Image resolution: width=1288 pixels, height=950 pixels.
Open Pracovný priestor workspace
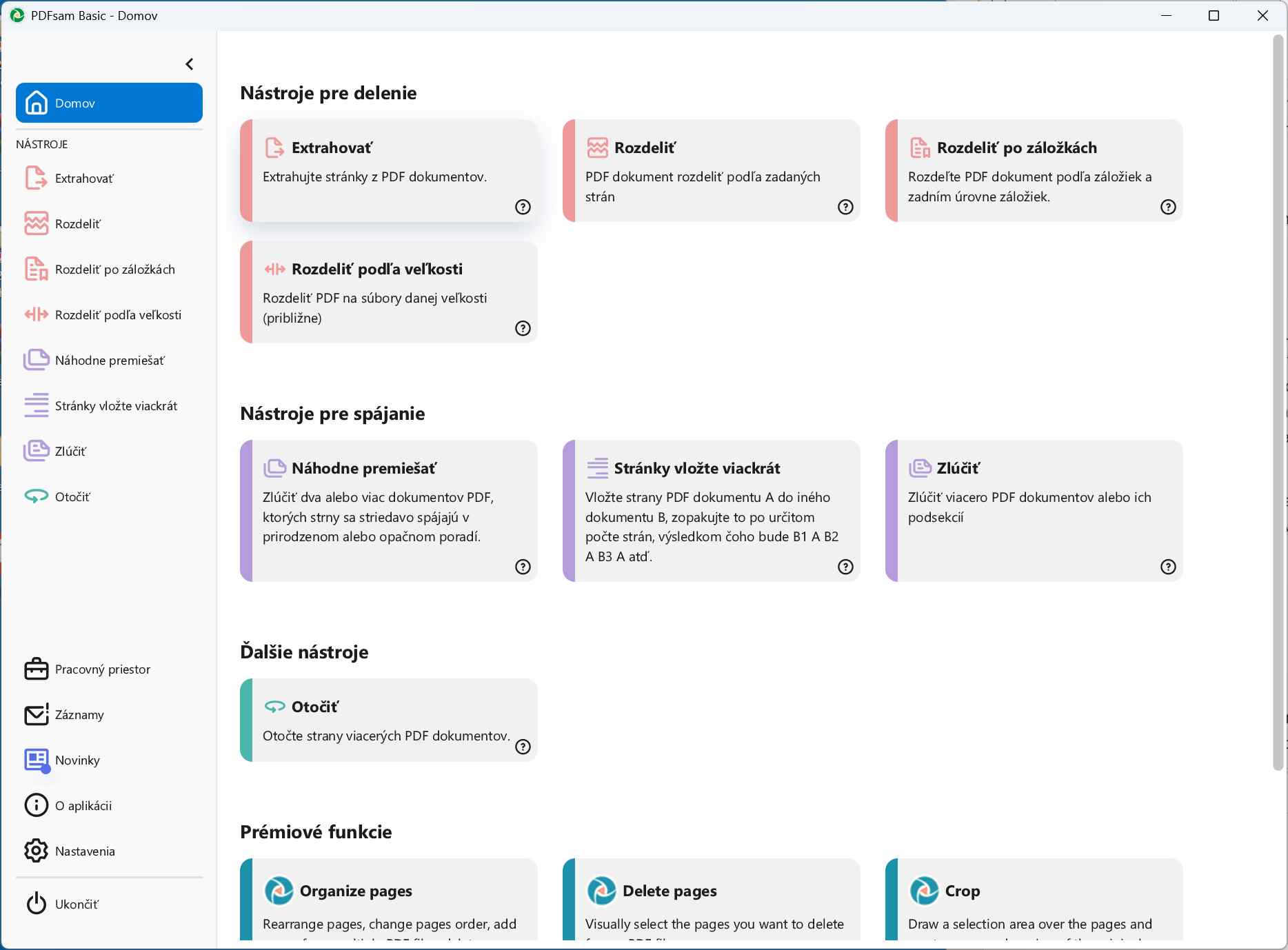tap(102, 669)
